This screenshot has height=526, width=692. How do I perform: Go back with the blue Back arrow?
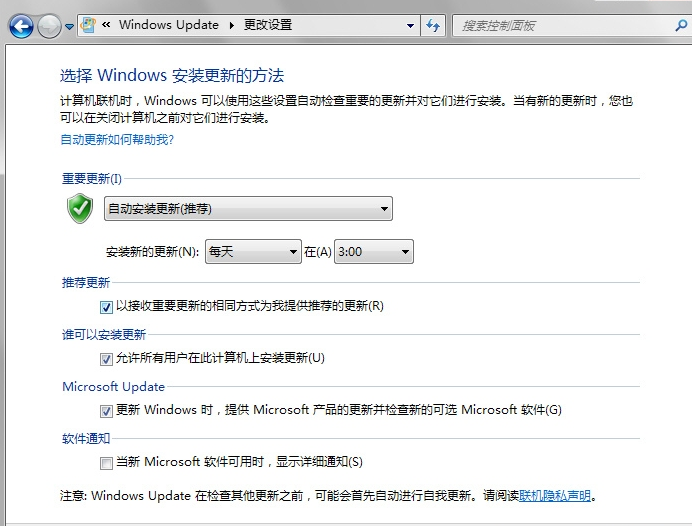[x=21, y=26]
